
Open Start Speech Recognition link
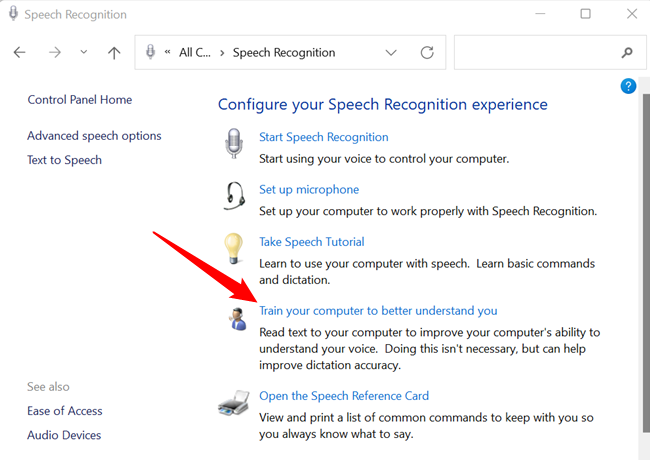click(323, 137)
